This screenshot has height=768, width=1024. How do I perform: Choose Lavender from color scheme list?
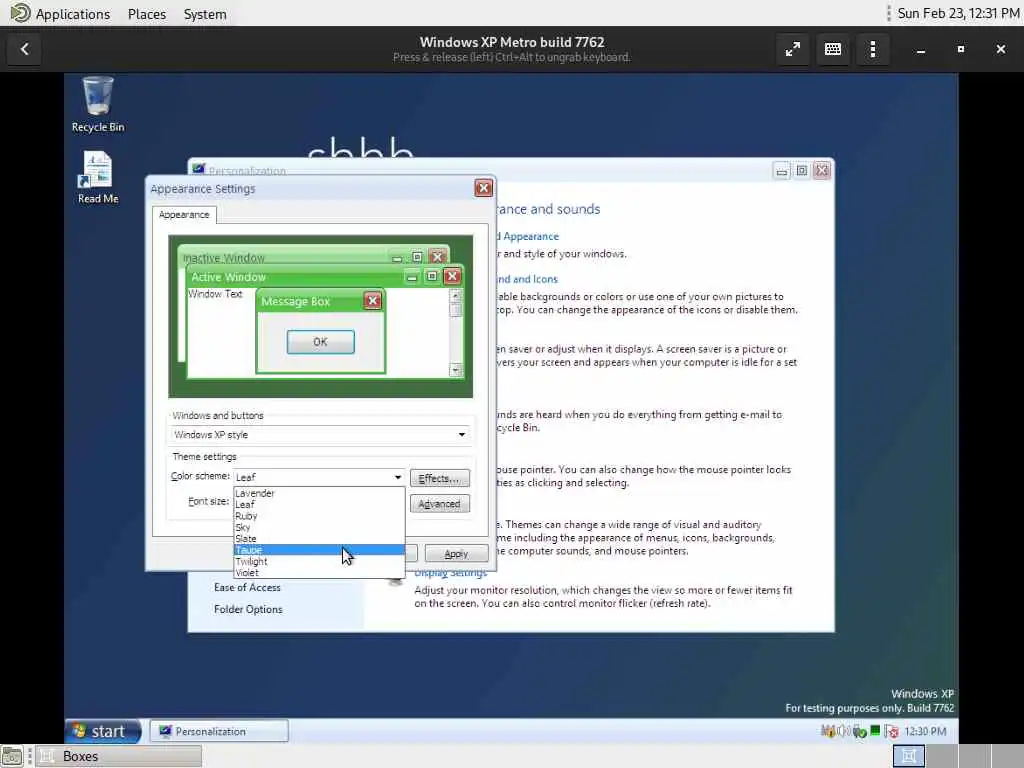[x=319, y=493]
